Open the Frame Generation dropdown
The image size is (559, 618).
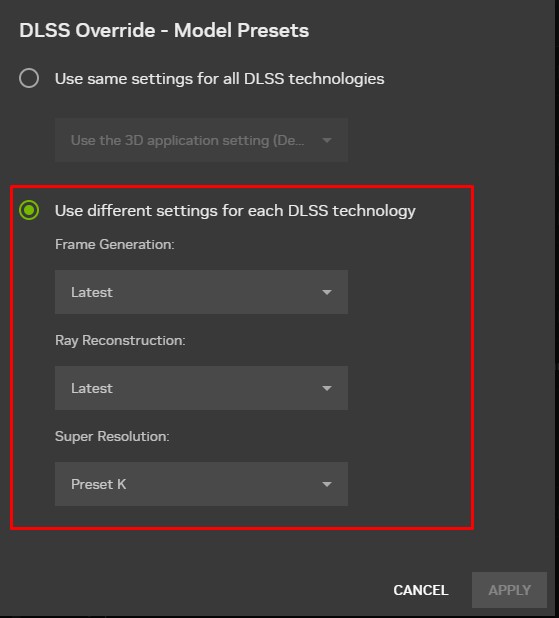tap(201, 292)
